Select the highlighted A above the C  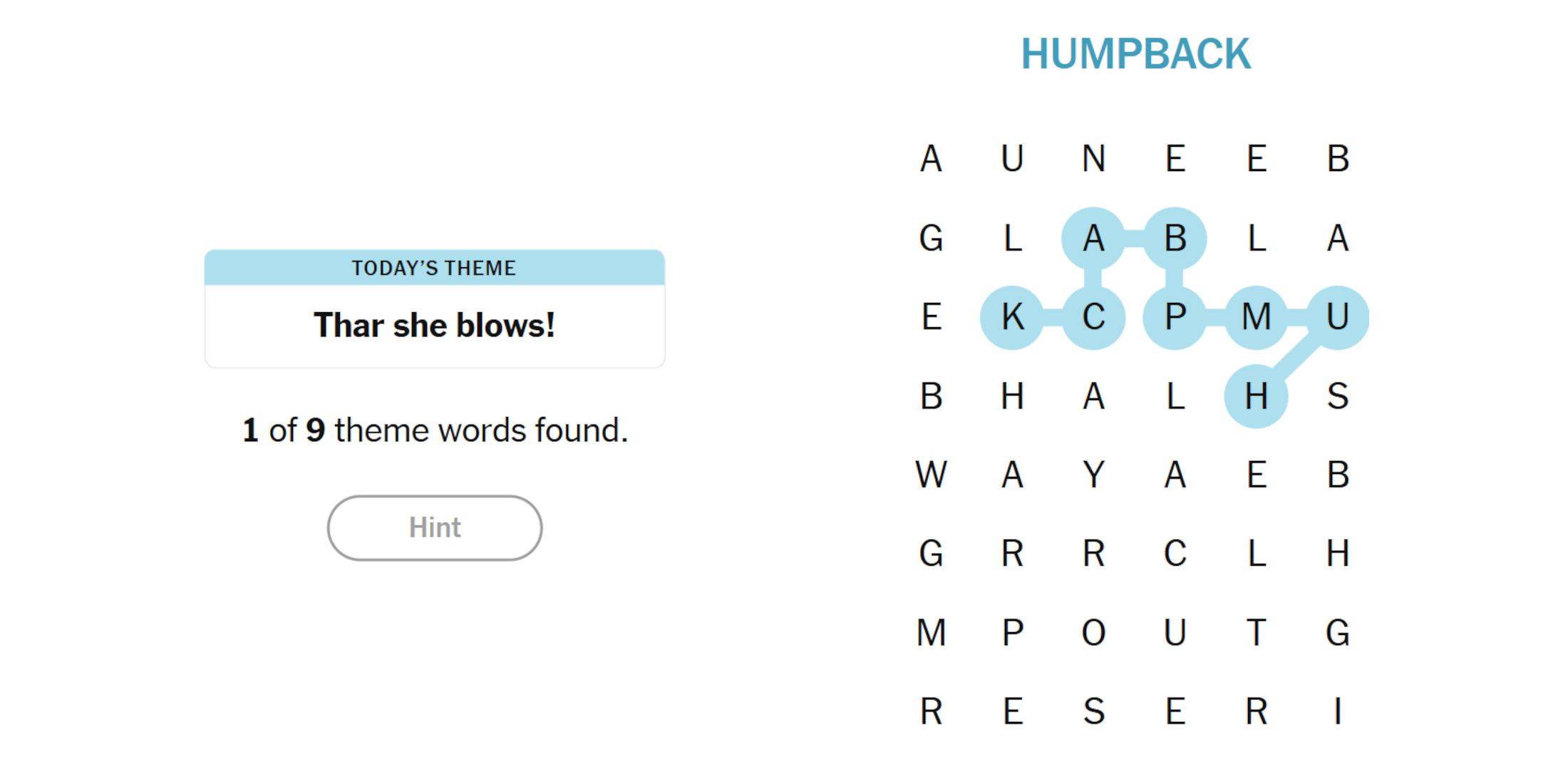click(x=1095, y=238)
